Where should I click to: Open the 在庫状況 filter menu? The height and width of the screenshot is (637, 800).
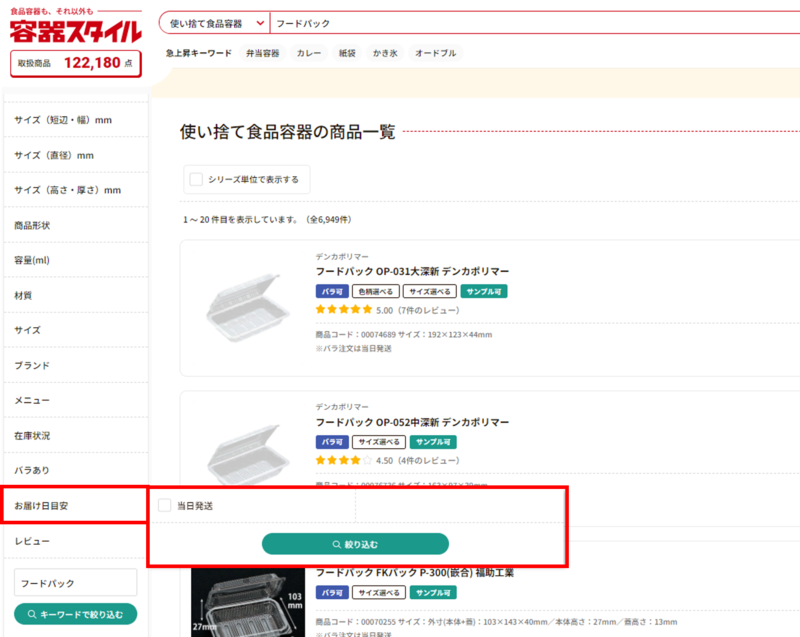pos(75,436)
